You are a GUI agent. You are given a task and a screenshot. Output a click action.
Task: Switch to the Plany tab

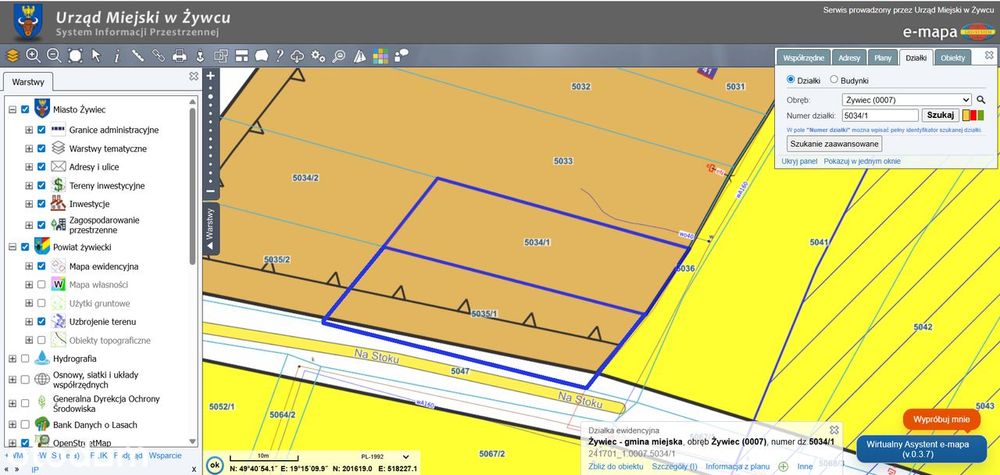[883, 57]
